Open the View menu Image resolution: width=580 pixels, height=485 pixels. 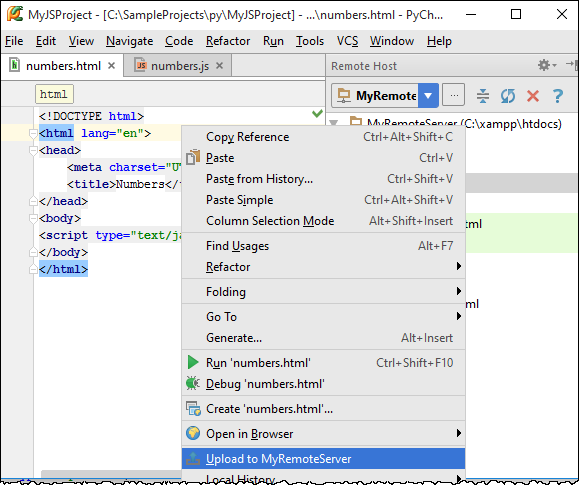point(81,41)
